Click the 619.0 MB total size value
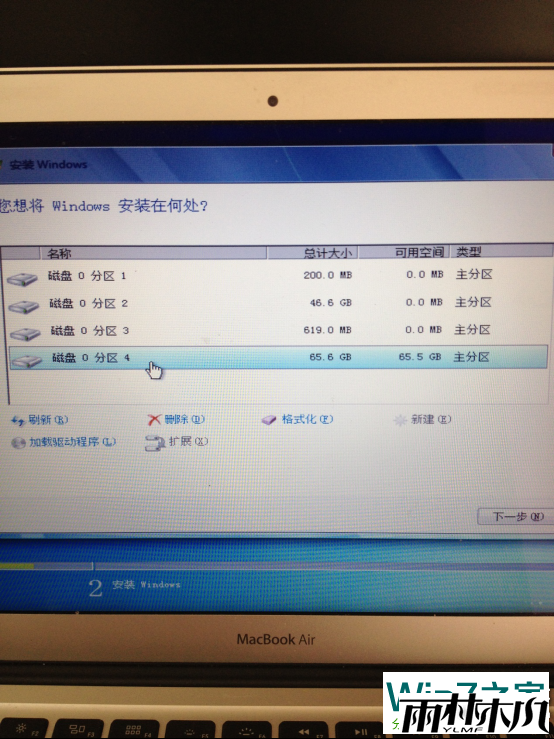This screenshot has width=554, height=739. 328,330
